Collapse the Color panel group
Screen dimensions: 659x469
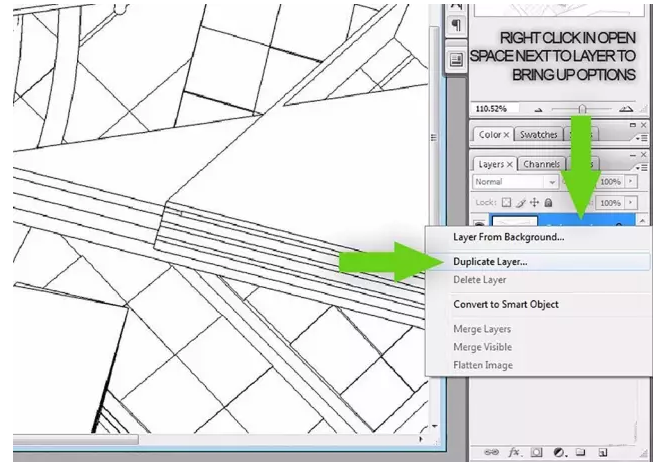coord(633,125)
